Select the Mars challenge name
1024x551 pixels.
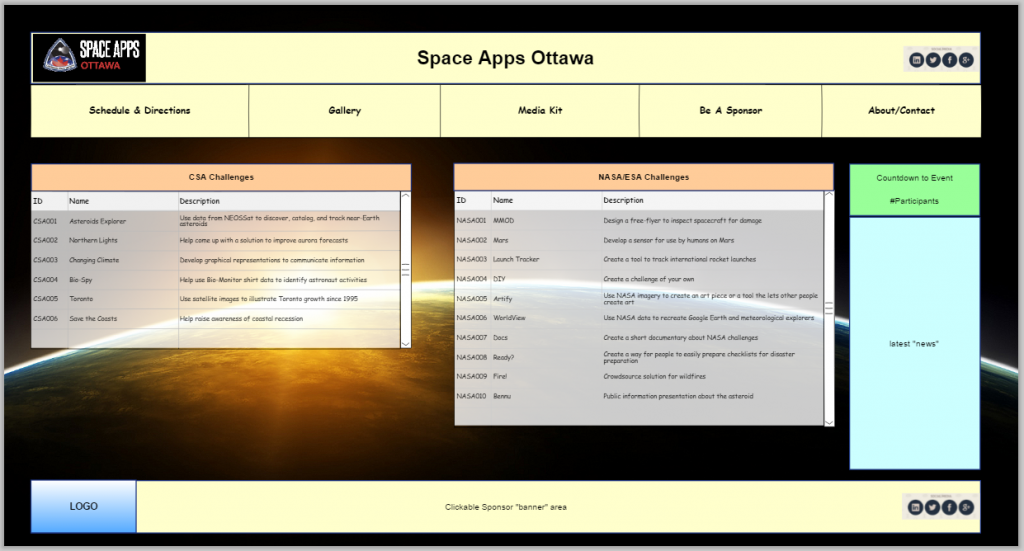tap(501, 240)
